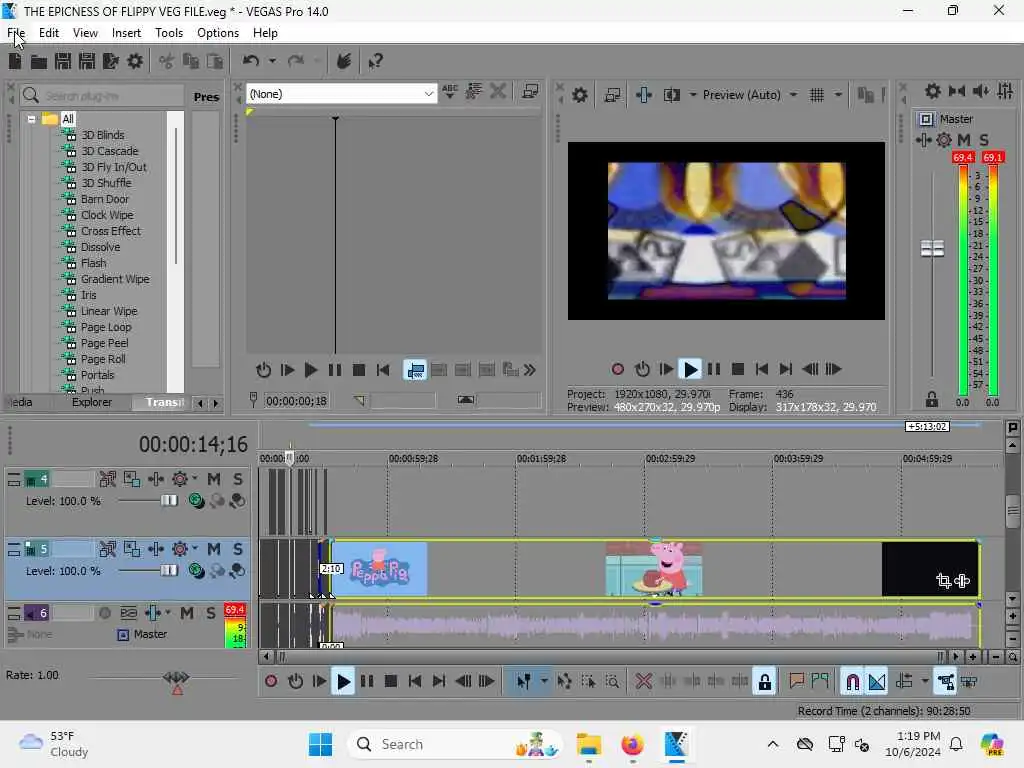Open the File menu

coord(16,33)
